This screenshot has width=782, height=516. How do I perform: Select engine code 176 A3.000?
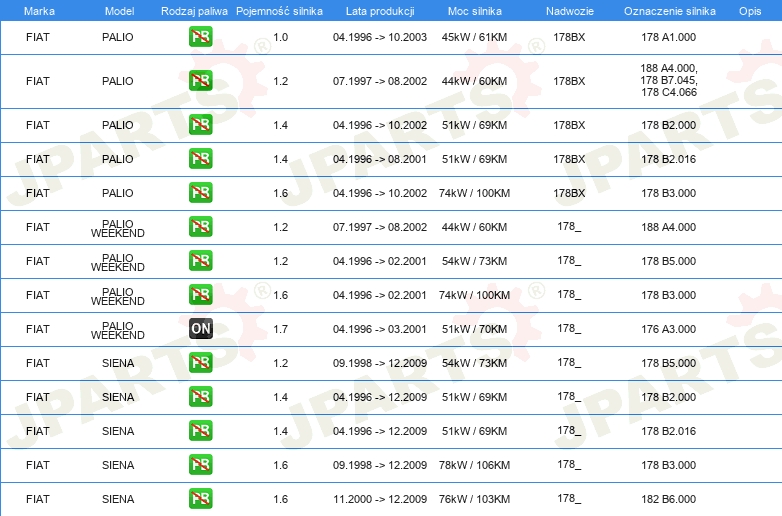click(668, 329)
